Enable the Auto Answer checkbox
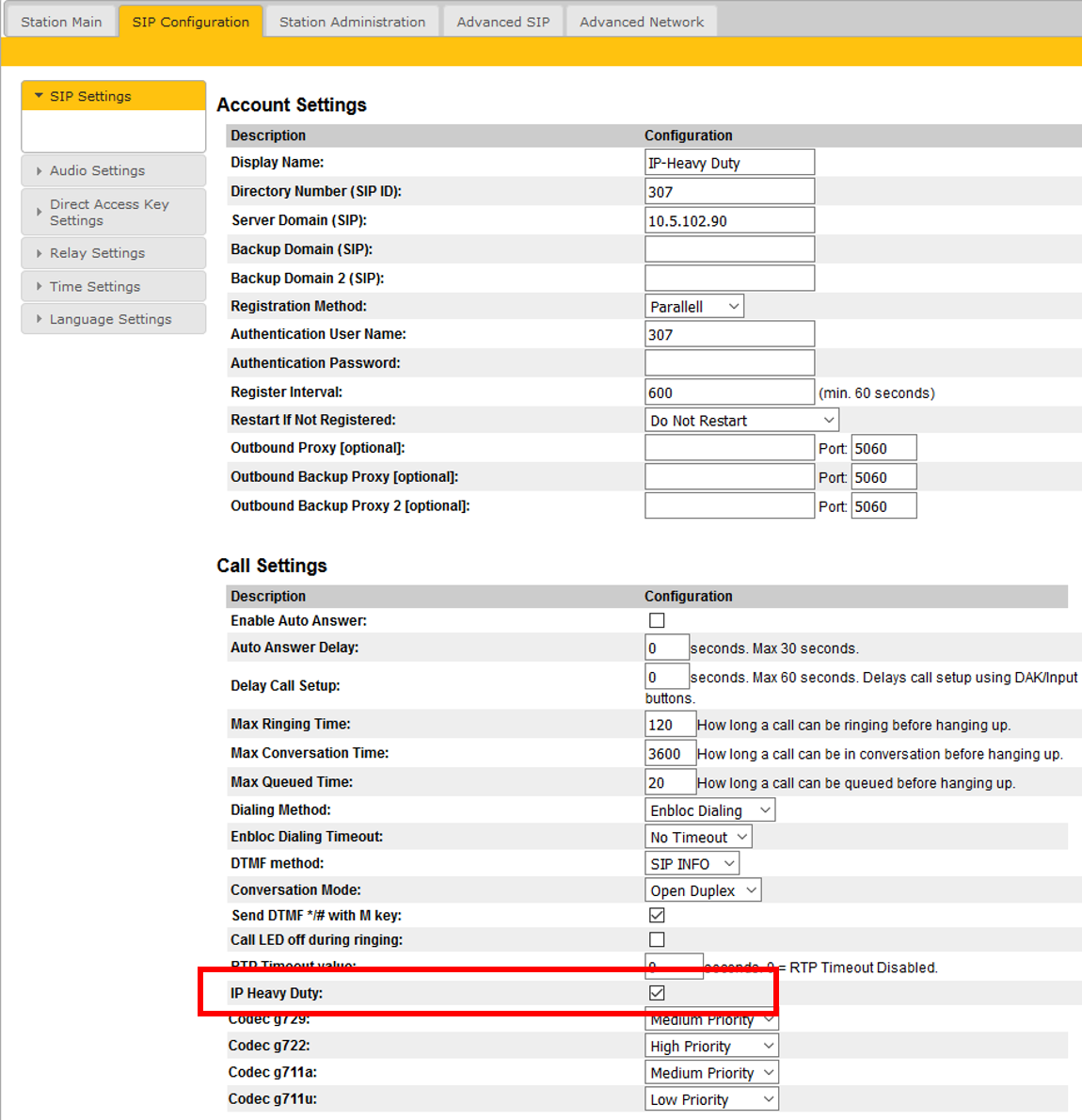Viewport: 1082px width, 1120px height. tap(657, 620)
